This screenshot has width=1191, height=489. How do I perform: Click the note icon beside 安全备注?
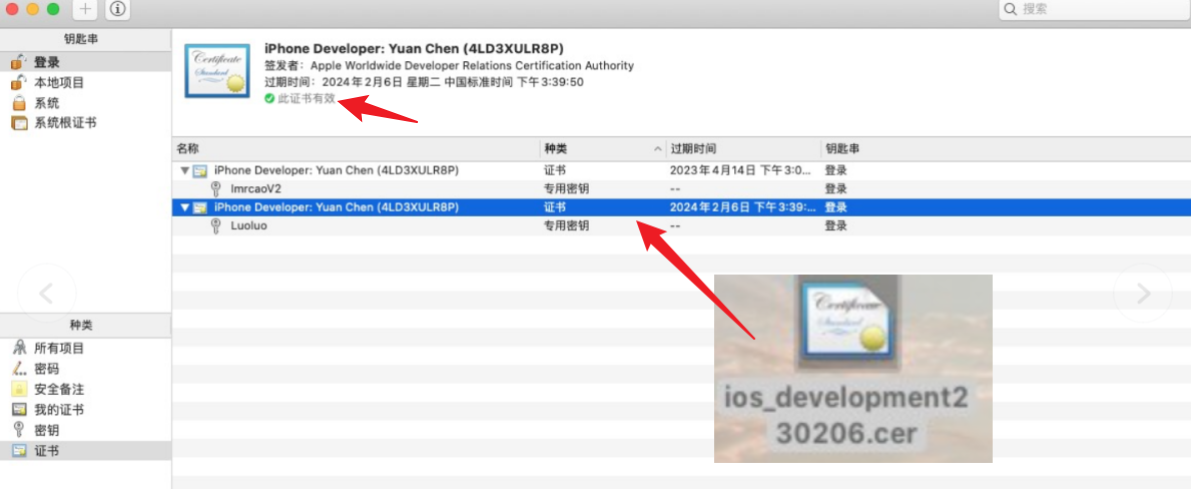(19, 390)
